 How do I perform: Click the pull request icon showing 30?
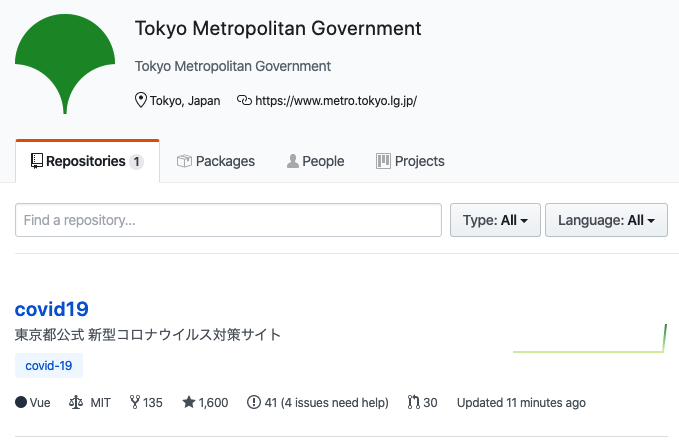pyautogui.click(x=413, y=403)
